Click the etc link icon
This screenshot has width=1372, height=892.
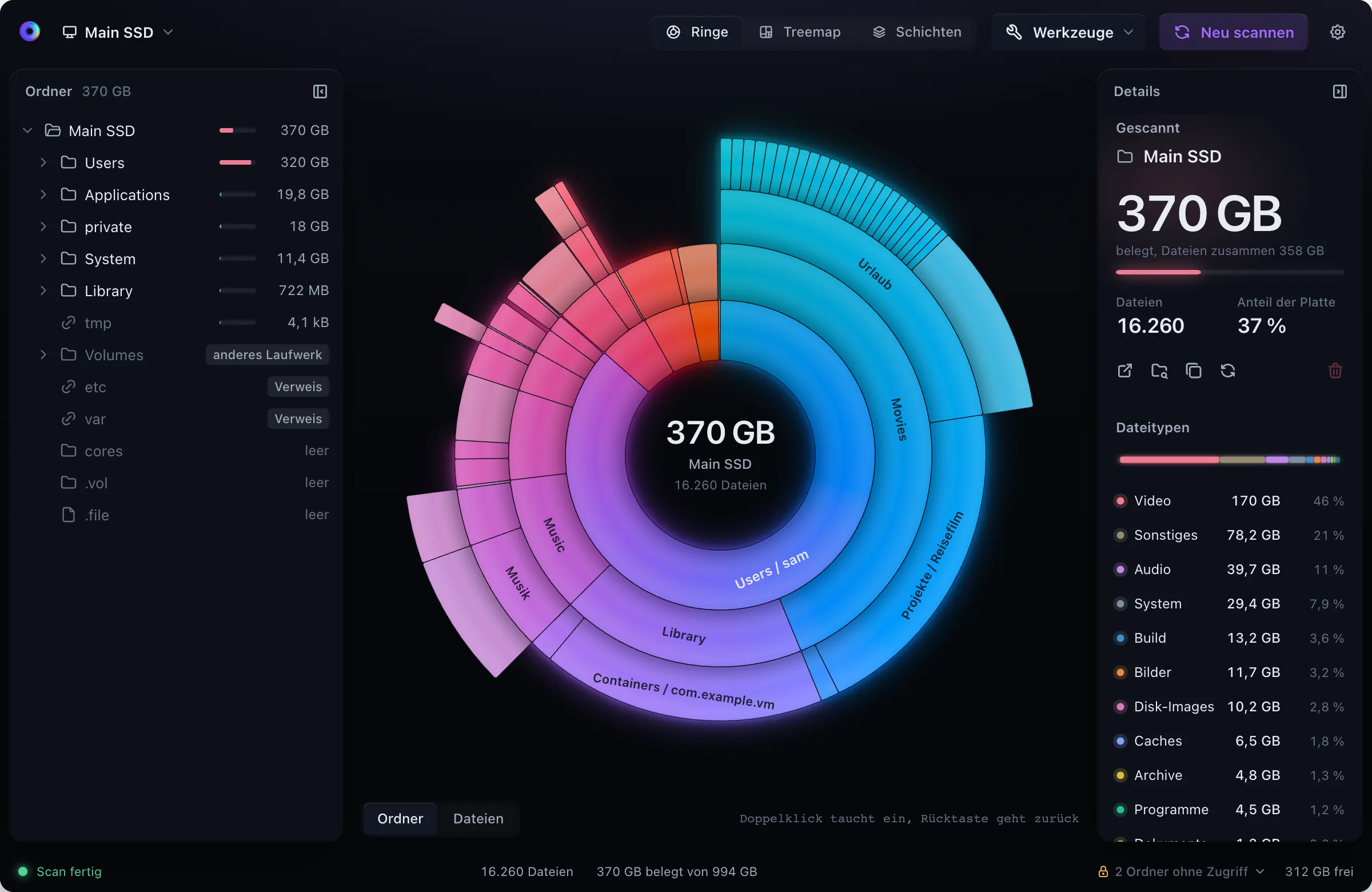tap(69, 387)
